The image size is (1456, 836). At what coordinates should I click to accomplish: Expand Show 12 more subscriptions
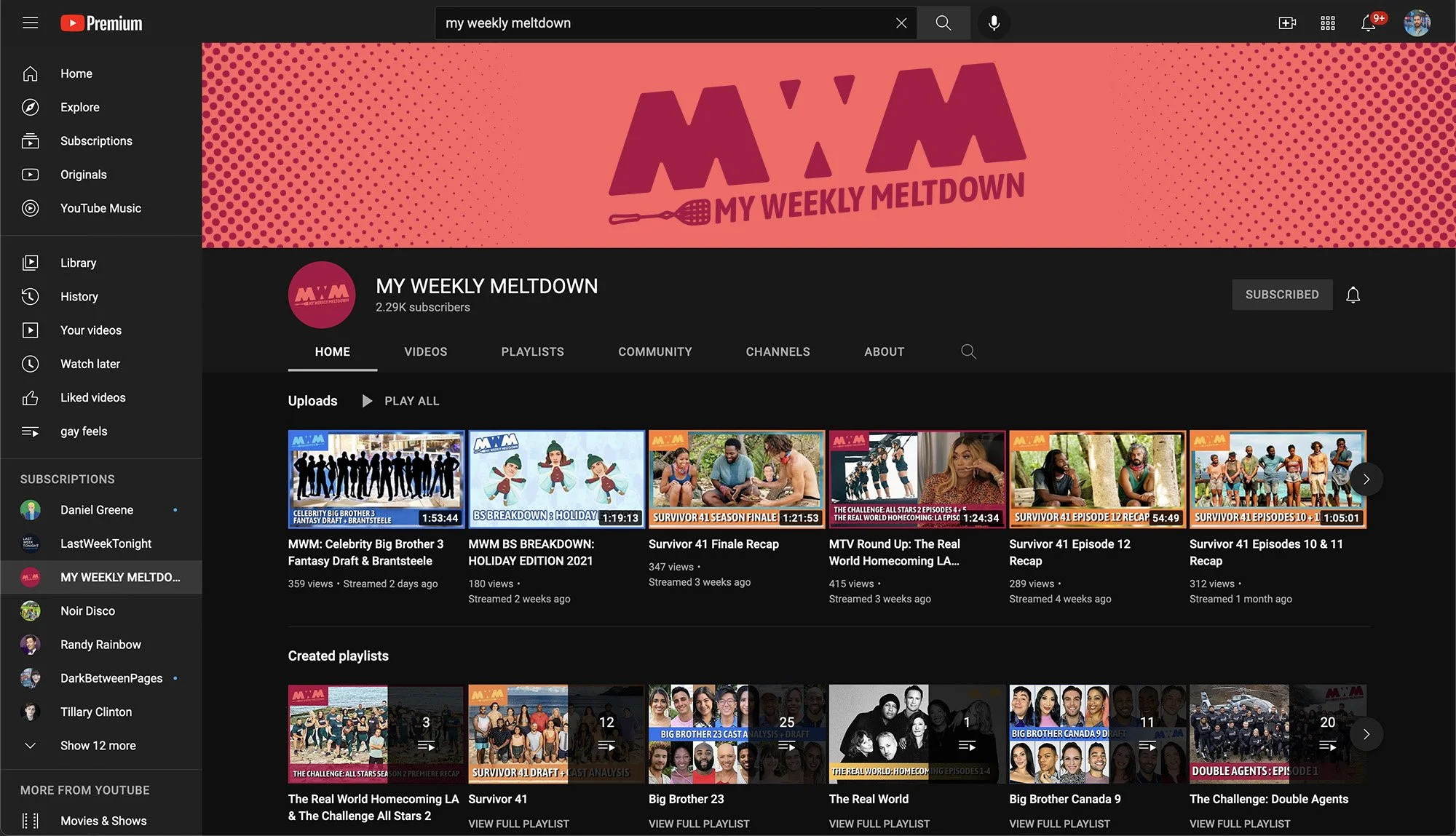98,745
